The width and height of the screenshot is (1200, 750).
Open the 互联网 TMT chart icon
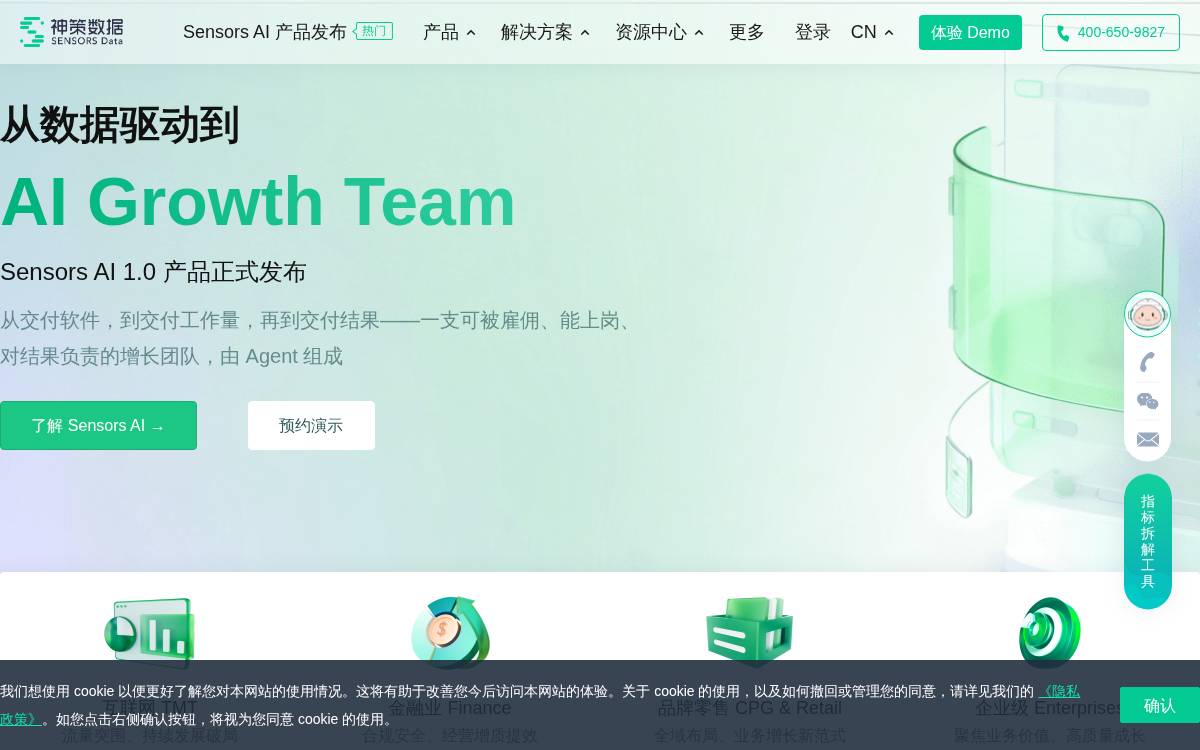[x=150, y=632]
